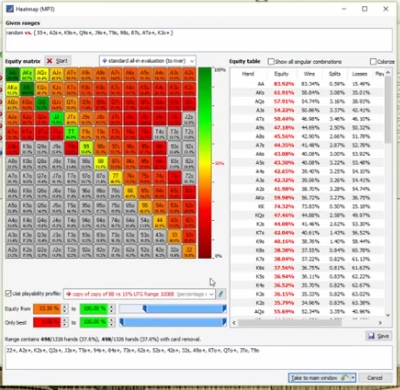The height and width of the screenshot is (390, 400).
Task: Click Equity from slider upper handle
Action: pyautogui.click(x=224, y=309)
